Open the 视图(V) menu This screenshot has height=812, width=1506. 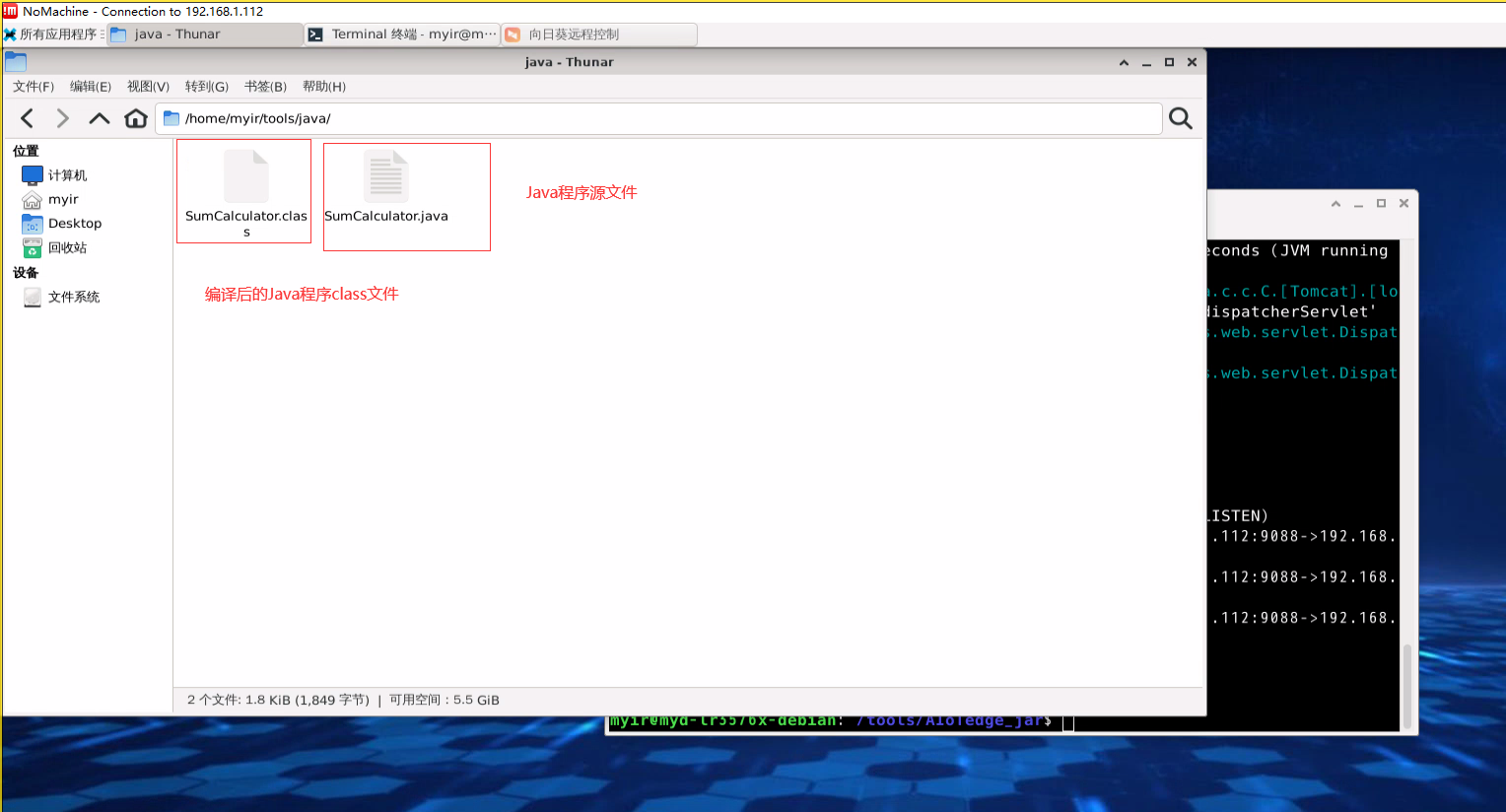click(x=148, y=87)
